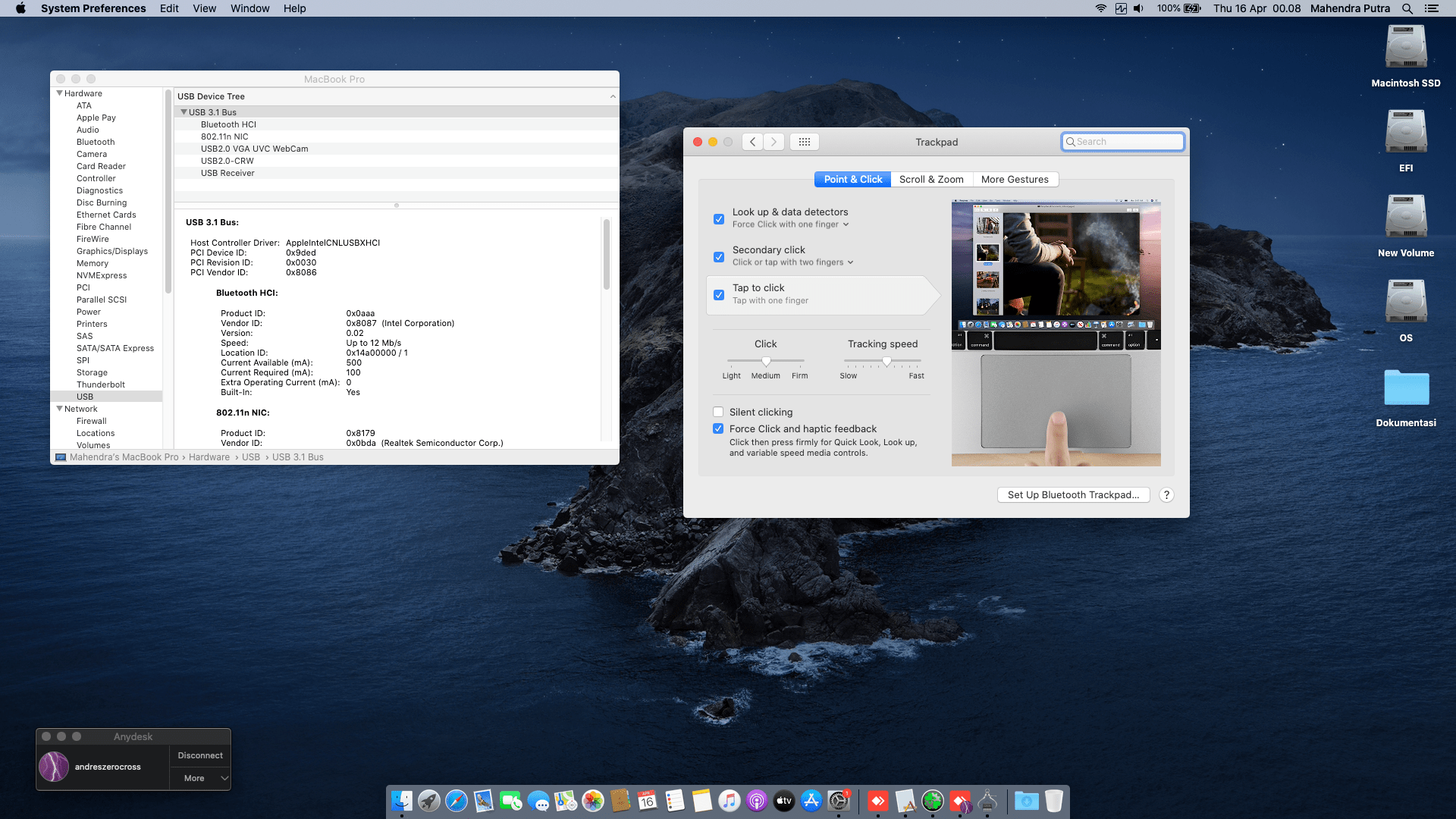Open the Force Click with one finger dropdown
The image size is (1456, 819).
pos(791,224)
